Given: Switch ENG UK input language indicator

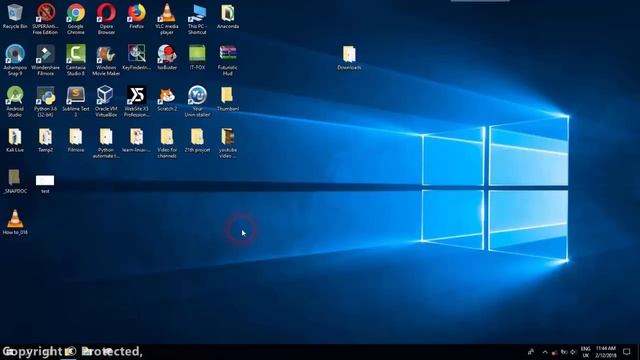Looking at the screenshot, I should (x=586, y=352).
